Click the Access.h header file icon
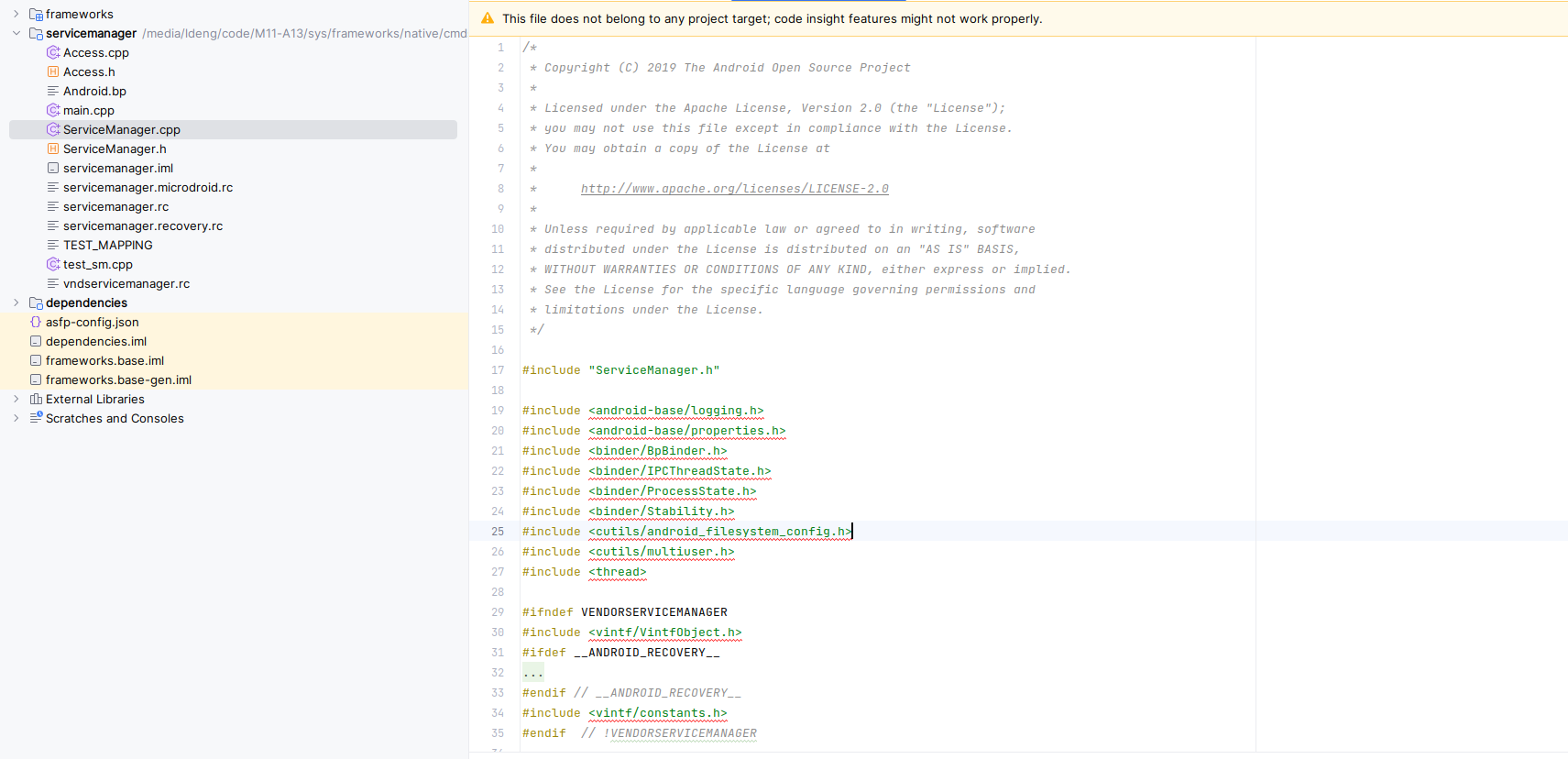 (x=53, y=71)
